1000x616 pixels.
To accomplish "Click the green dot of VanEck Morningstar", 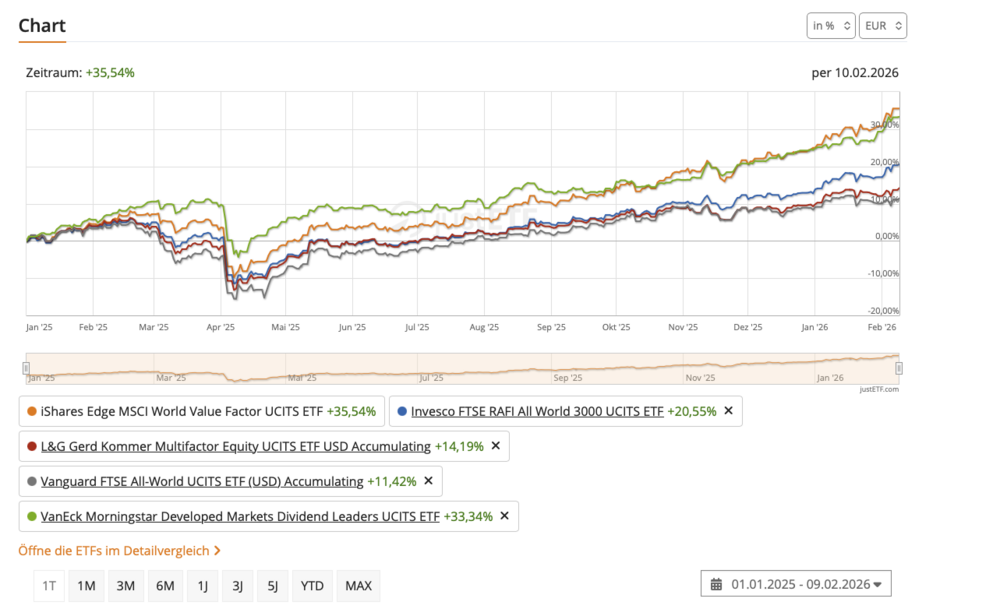I will click(x=32, y=517).
